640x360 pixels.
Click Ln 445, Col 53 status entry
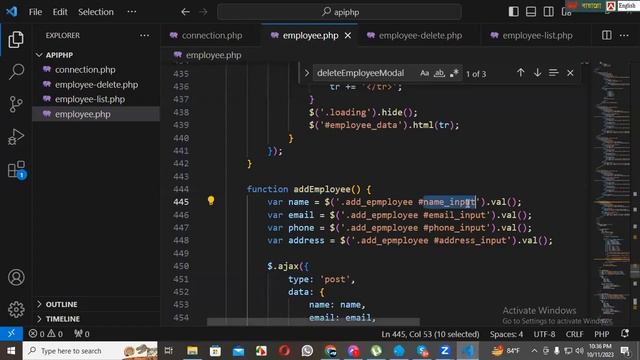[x=430, y=334]
